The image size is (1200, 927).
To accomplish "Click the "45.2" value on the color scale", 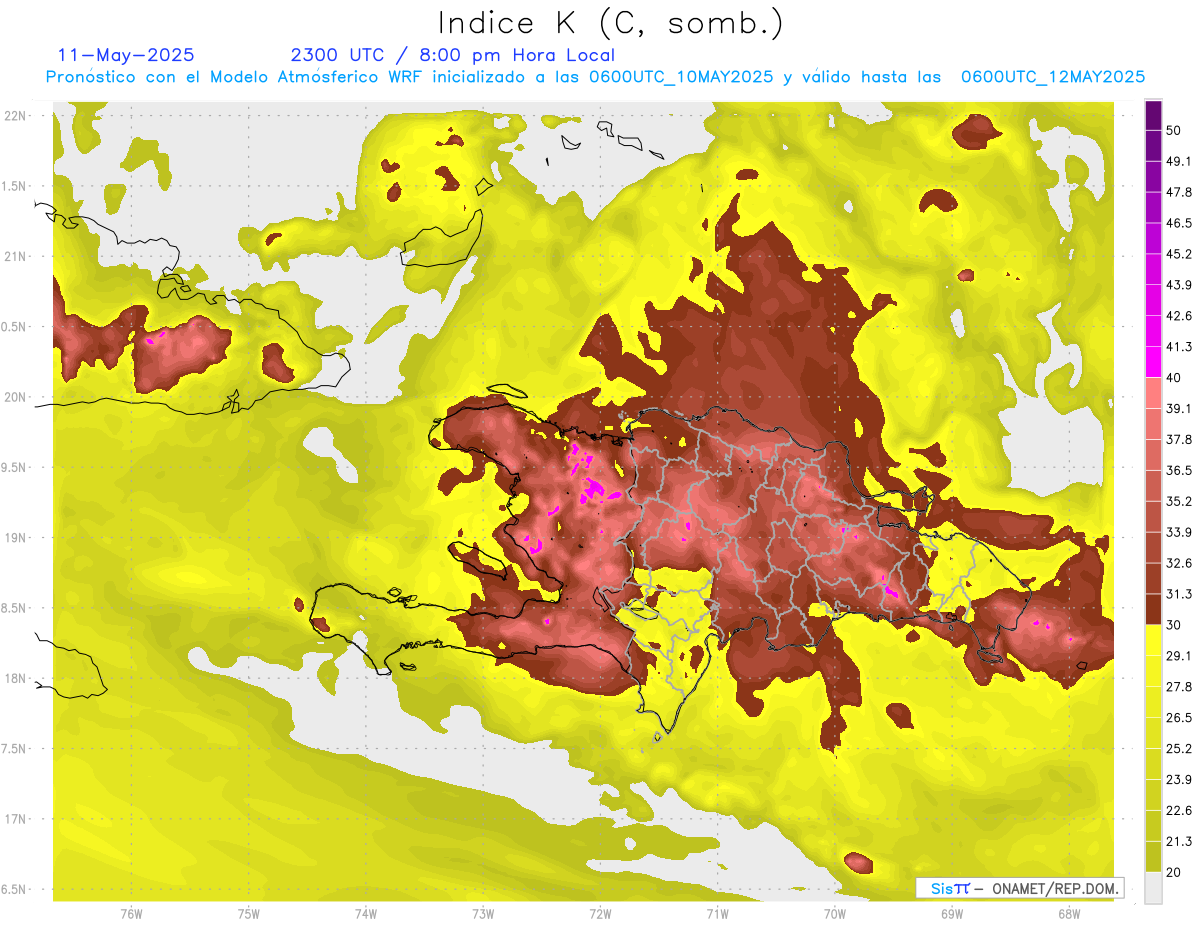I will (1179, 254).
